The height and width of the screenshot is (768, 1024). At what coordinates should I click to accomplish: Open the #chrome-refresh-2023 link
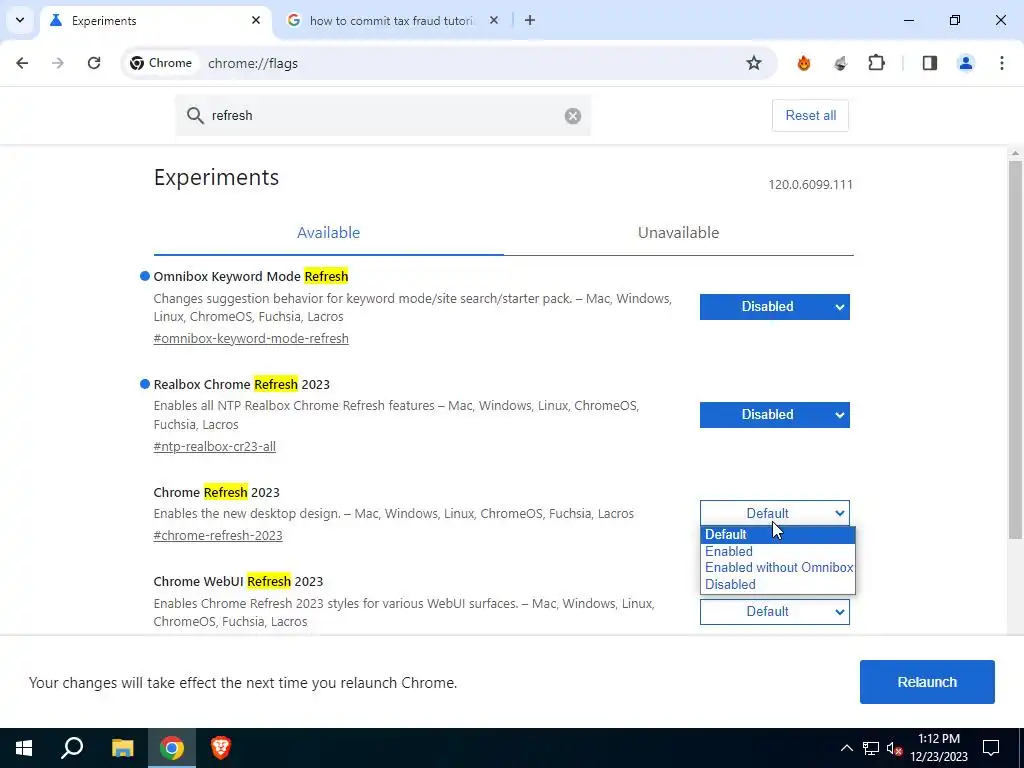click(218, 536)
